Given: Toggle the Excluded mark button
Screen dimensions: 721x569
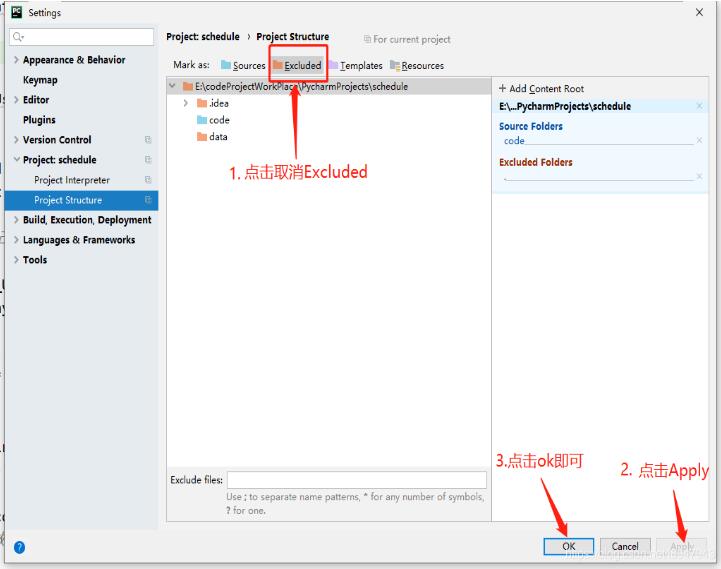Looking at the screenshot, I should (297, 65).
